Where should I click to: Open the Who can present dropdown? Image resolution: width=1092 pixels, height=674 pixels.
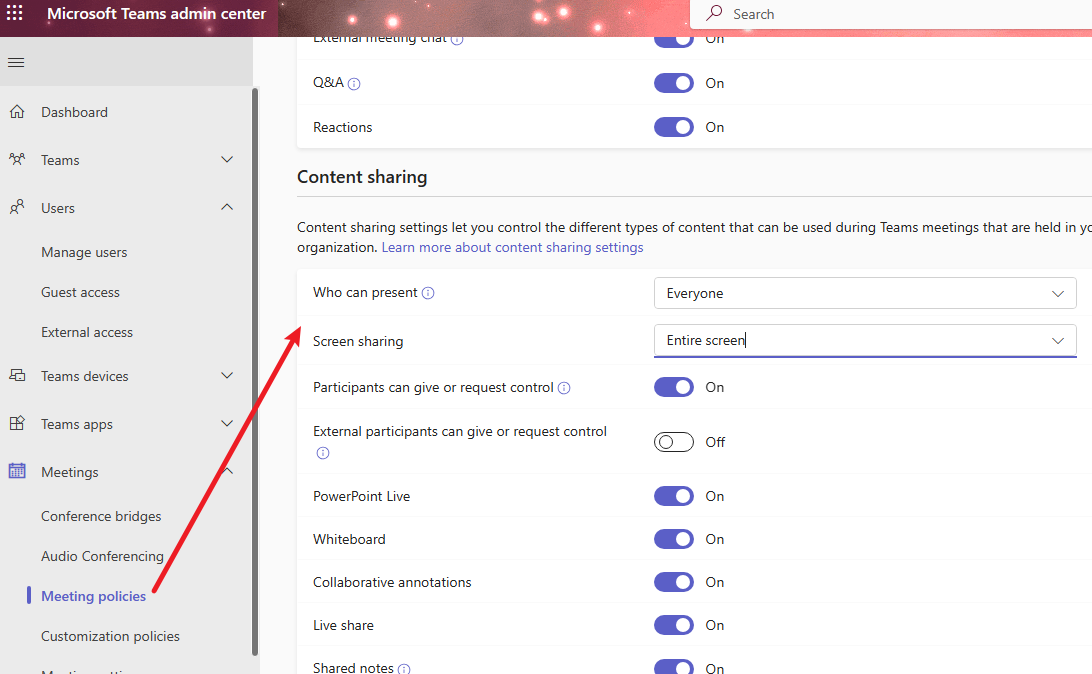click(x=865, y=293)
